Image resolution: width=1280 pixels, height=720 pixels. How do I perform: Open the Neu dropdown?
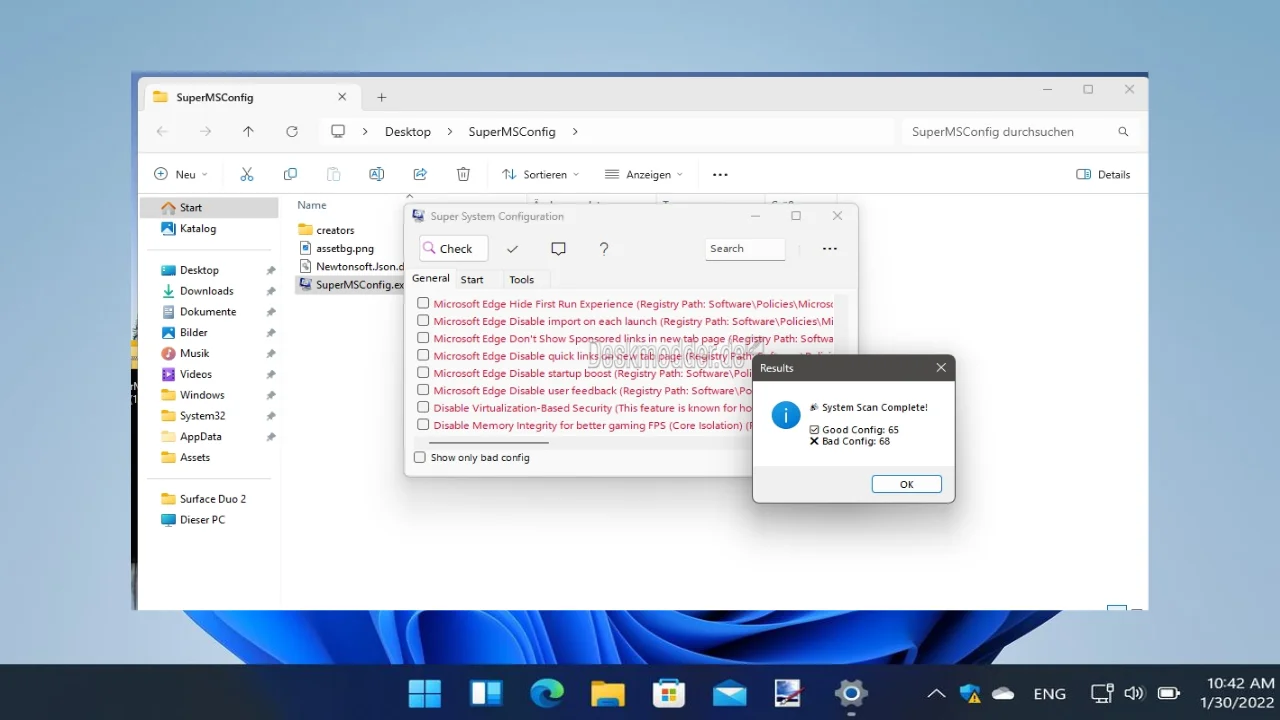[181, 174]
